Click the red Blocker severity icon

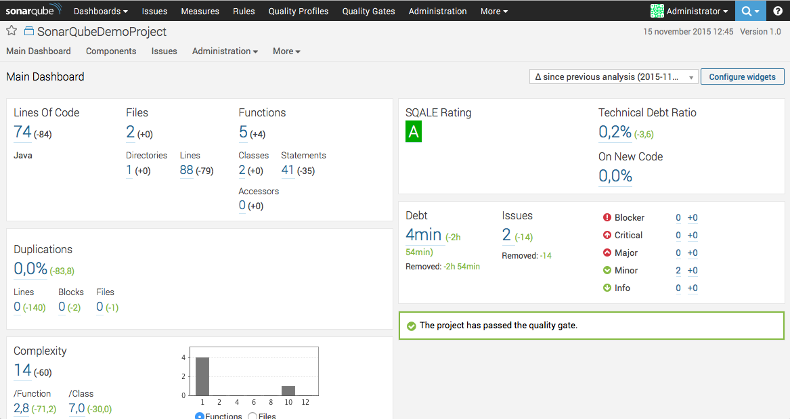coord(606,217)
